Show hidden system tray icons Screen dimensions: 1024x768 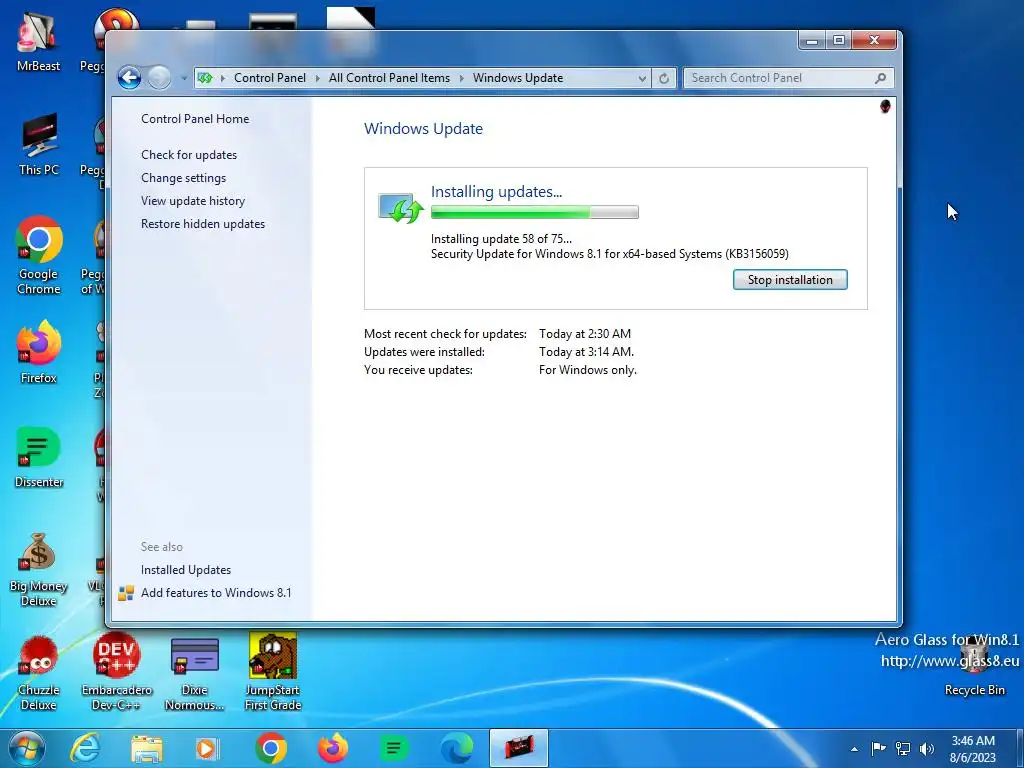tap(854, 749)
